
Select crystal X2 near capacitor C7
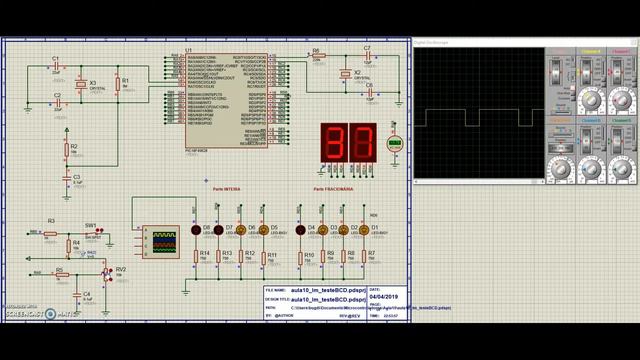coord(345,74)
